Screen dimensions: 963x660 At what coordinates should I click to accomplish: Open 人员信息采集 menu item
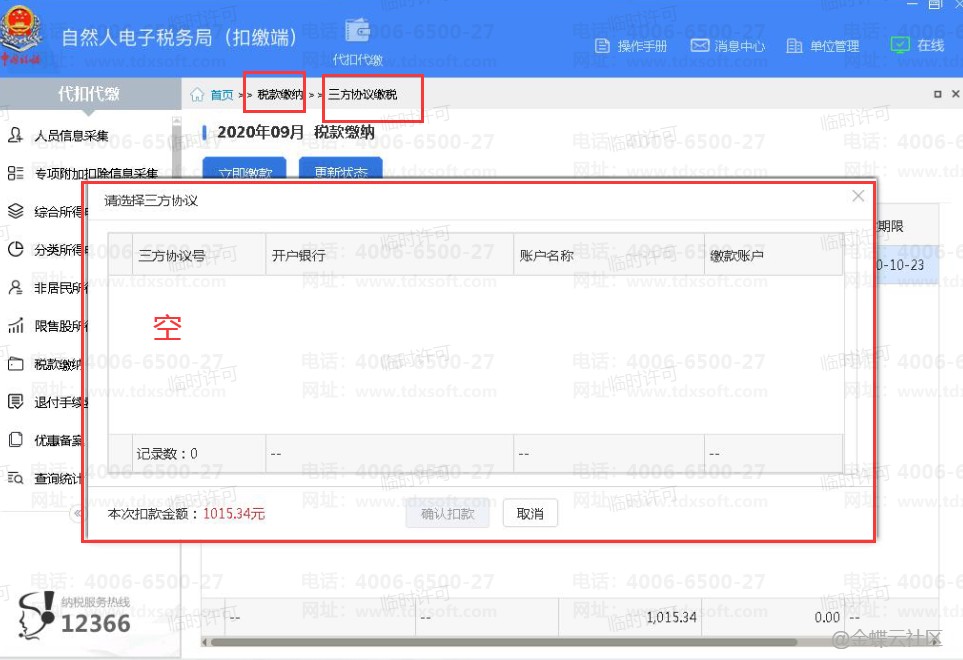pos(71,136)
